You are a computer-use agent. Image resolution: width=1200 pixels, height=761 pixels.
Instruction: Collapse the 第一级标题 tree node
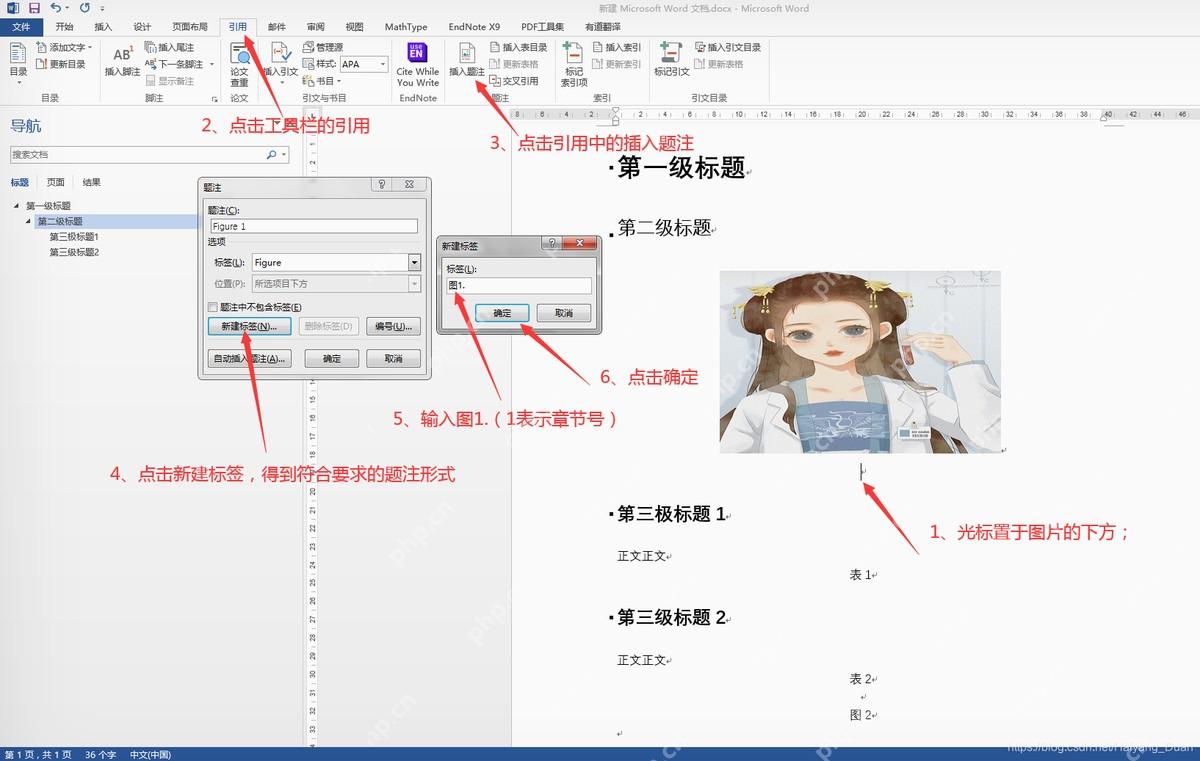point(16,206)
